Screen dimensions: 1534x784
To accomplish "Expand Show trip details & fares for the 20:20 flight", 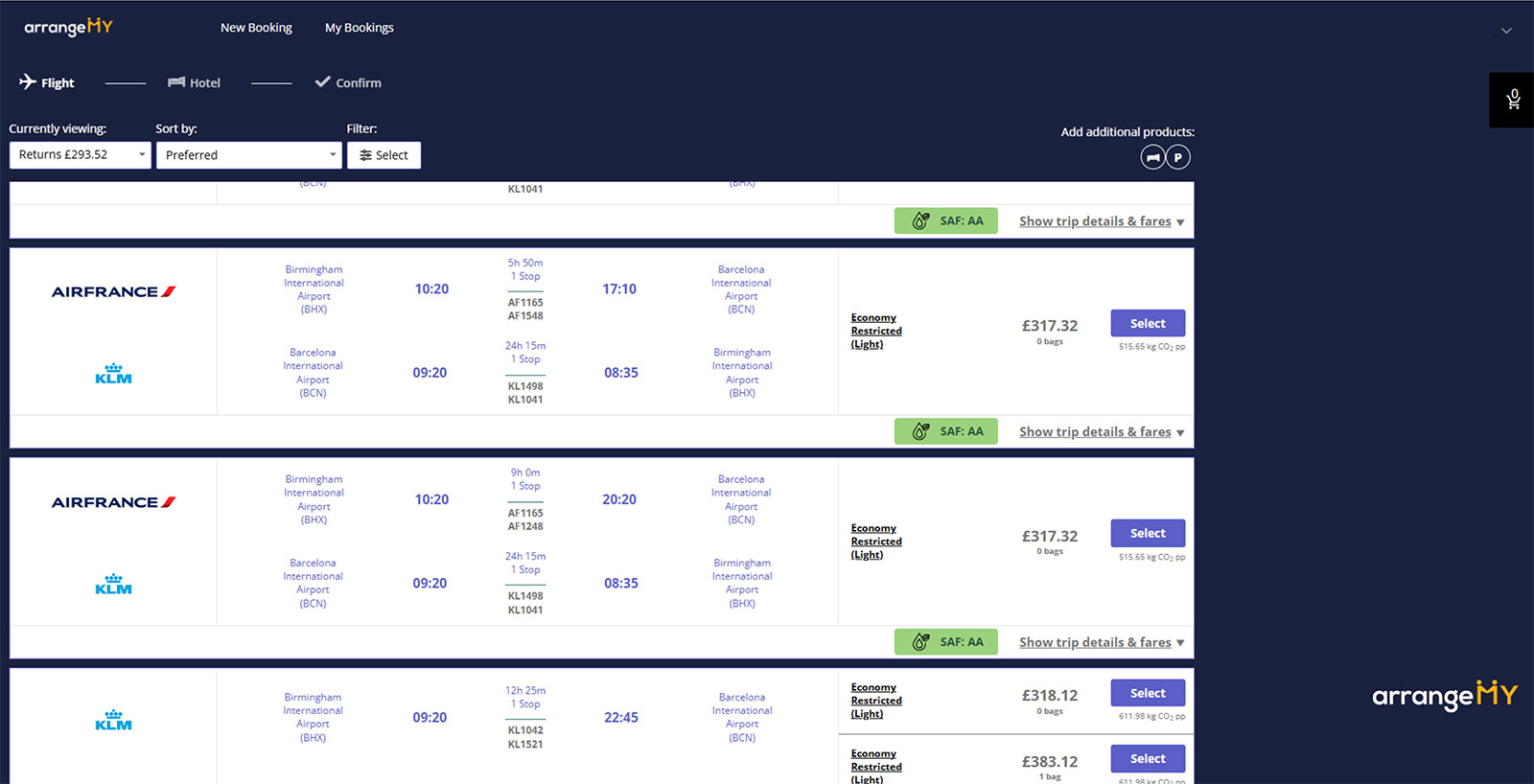I will [x=1102, y=643].
